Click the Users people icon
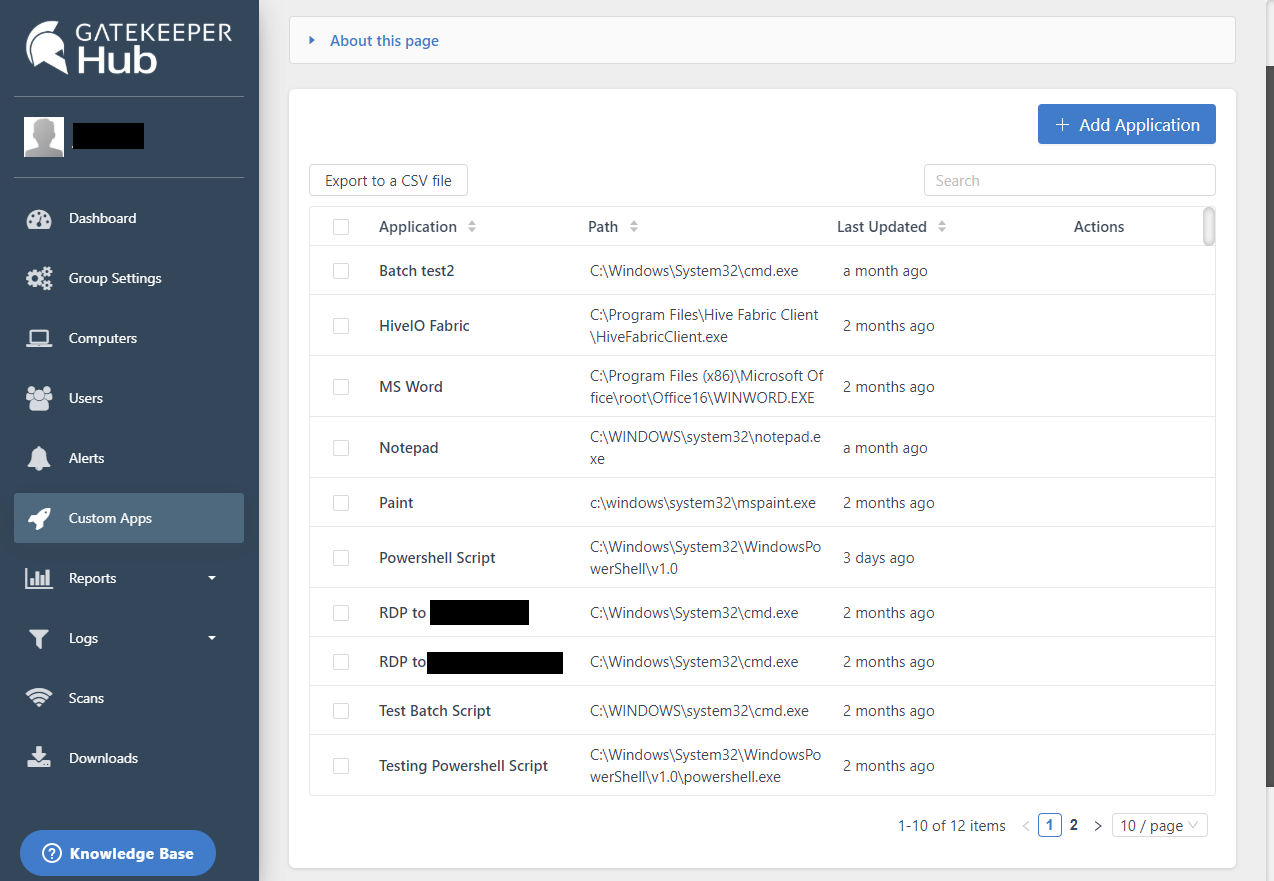 39,399
